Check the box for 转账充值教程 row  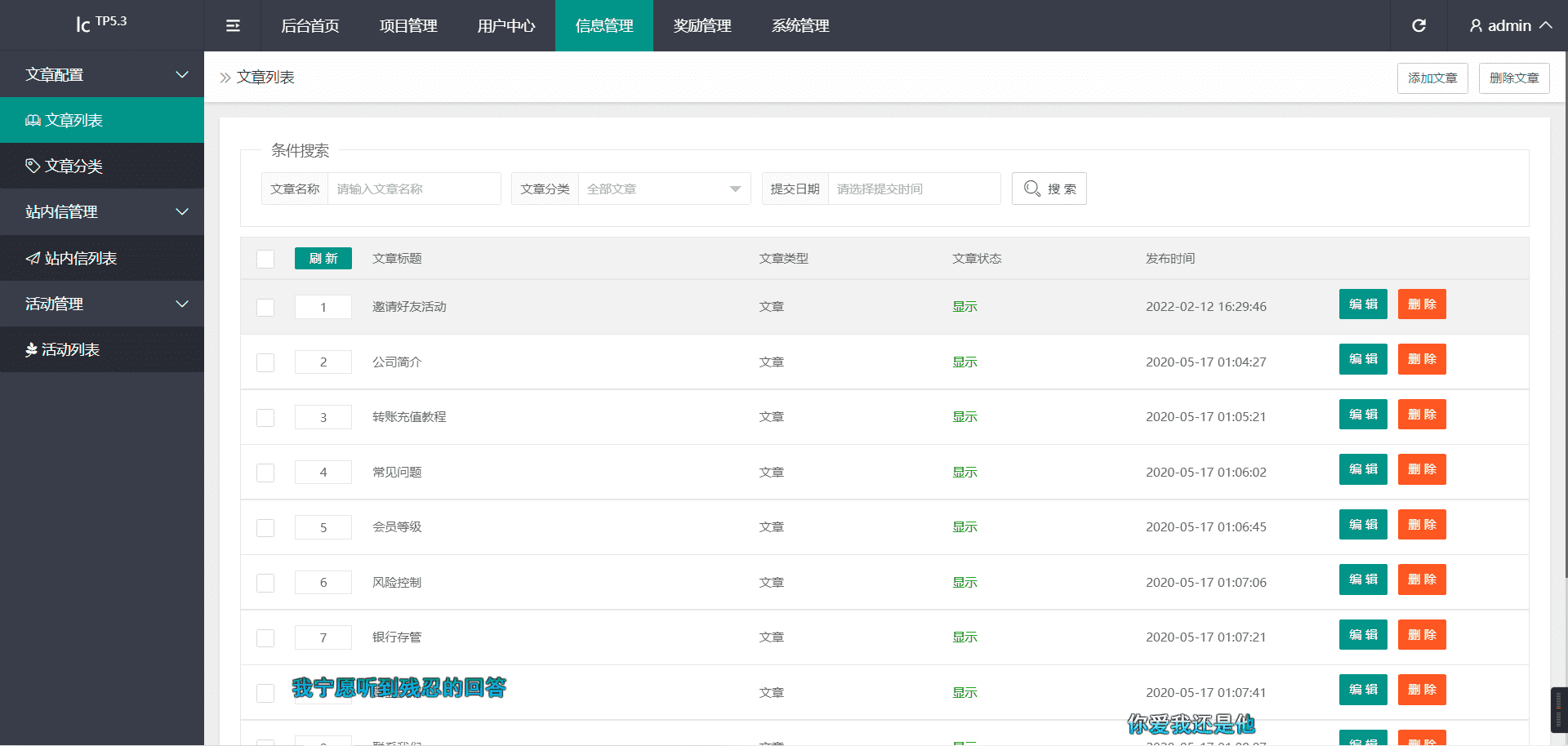coord(265,418)
